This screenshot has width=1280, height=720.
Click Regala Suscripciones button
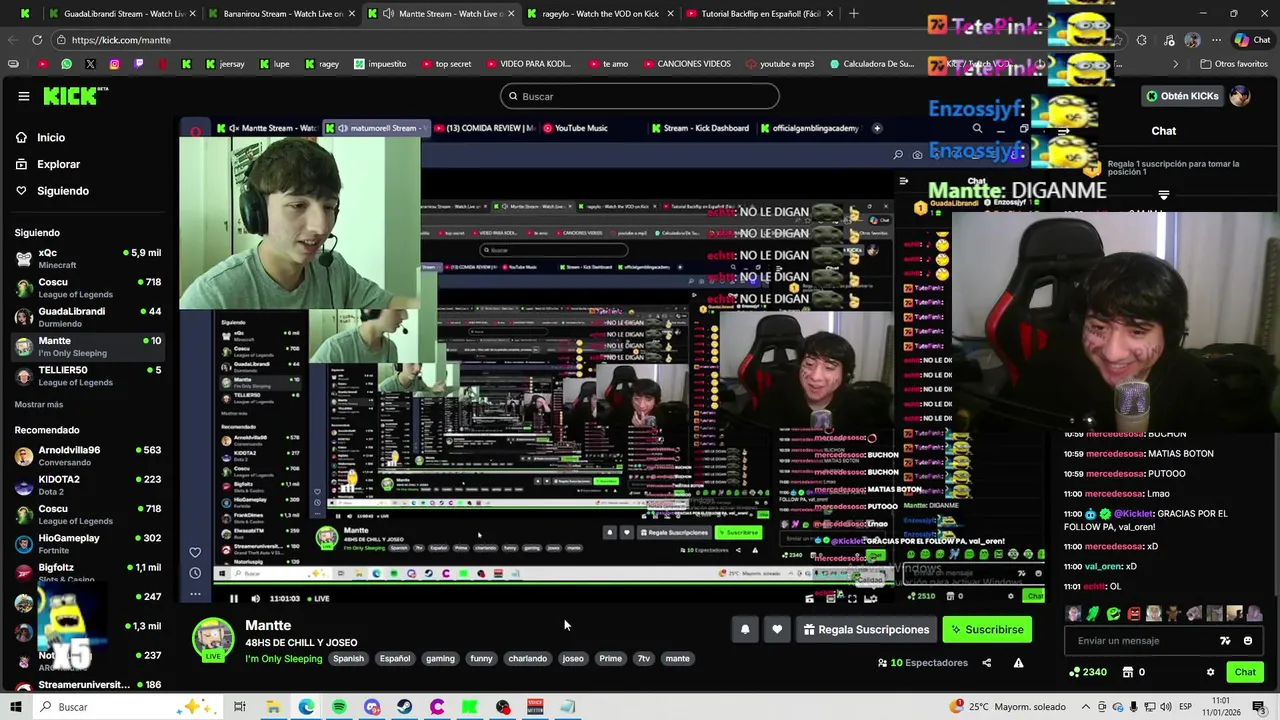[866, 629]
